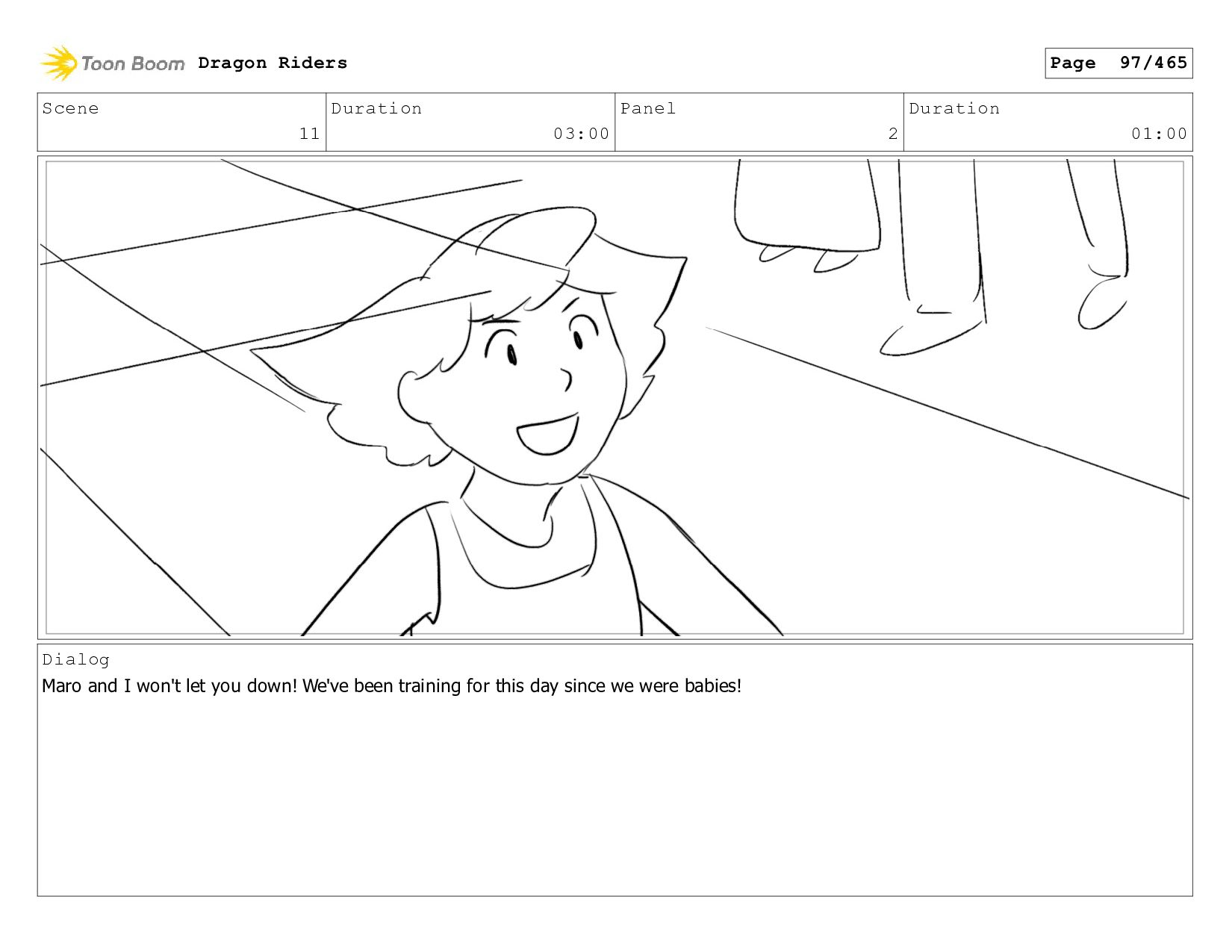Click the scene duration '03:00'

click(581, 134)
